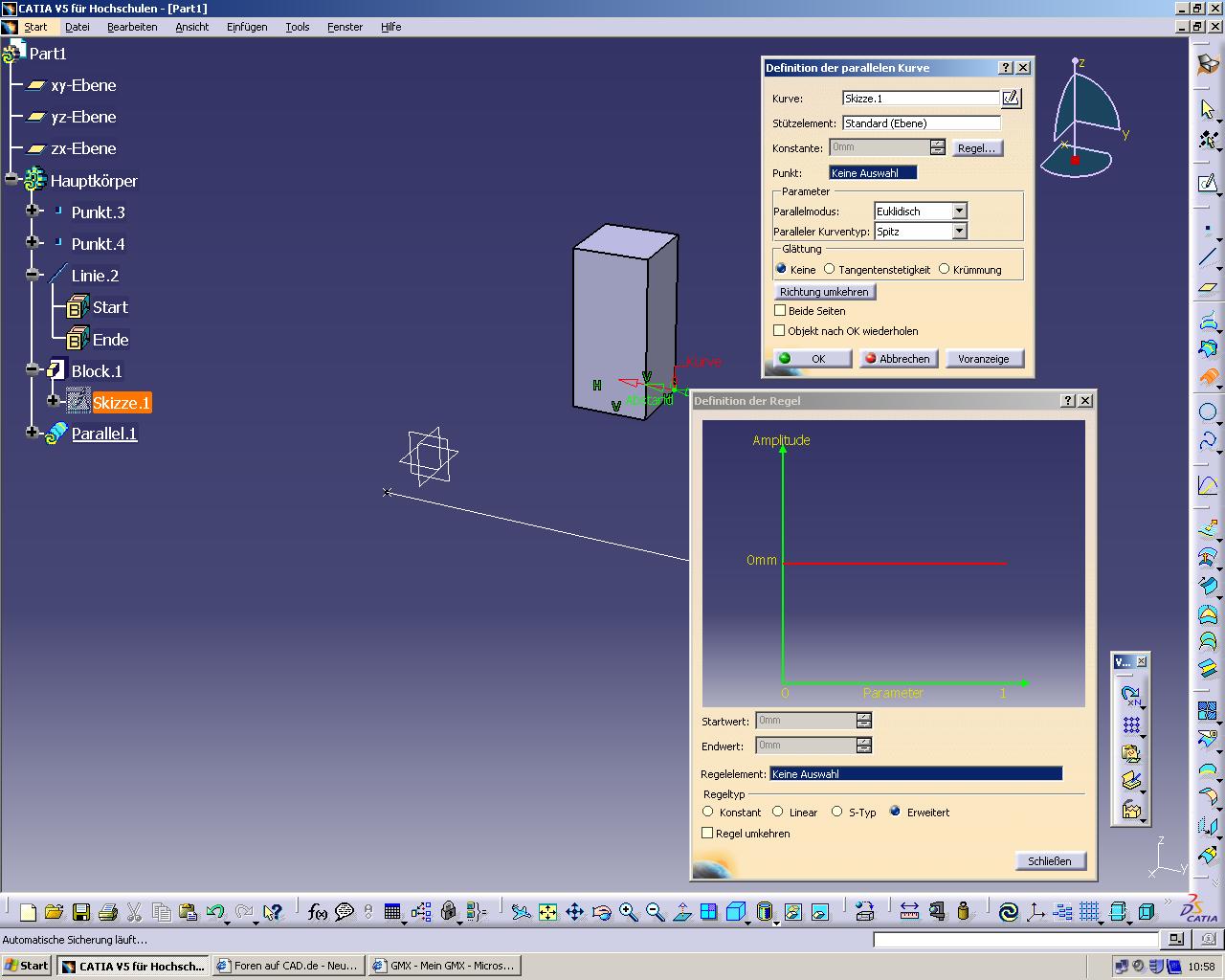1225x980 pixels.
Task: Click the Update All spiral icon
Action: coord(1009,912)
